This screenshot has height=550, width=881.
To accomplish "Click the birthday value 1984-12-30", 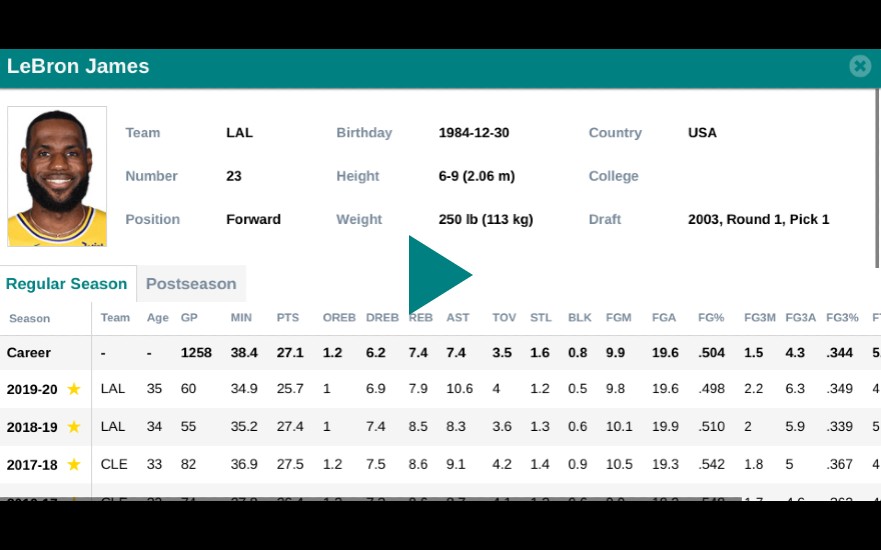I will [474, 133].
